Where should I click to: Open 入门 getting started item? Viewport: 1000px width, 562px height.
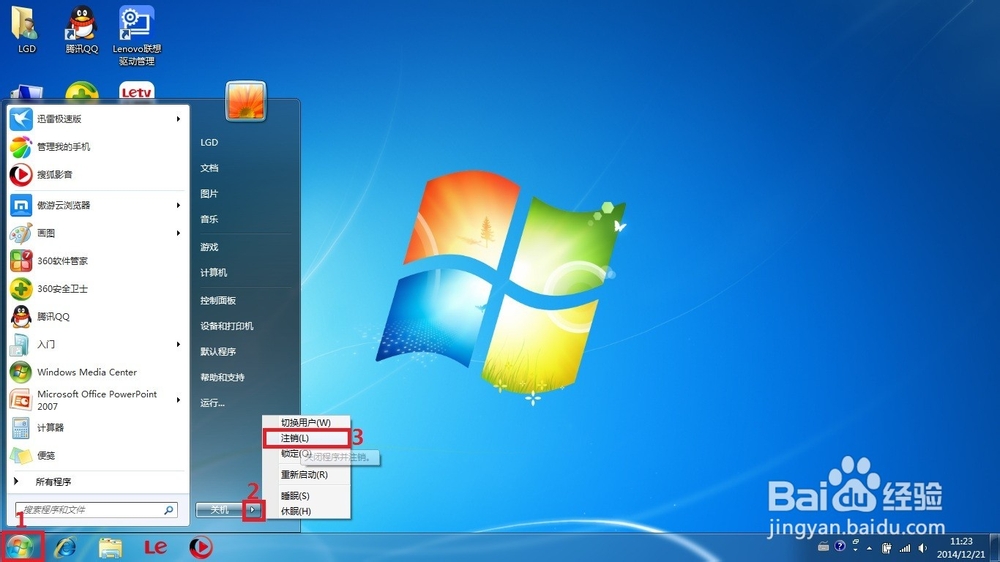click(x=98, y=344)
